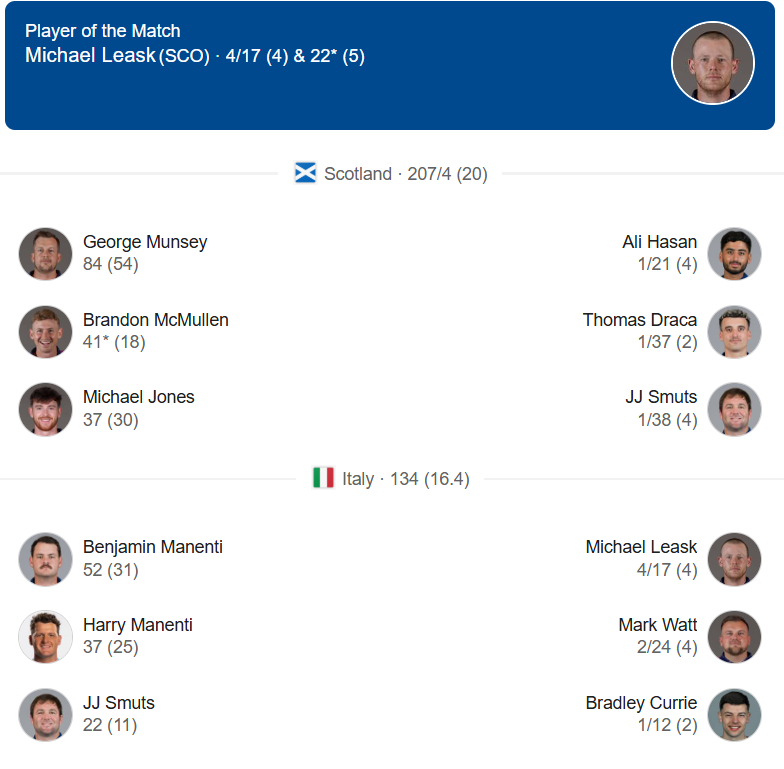
Task: Click George Munsey's avatar
Action: pyautogui.click(x=45, y=253)
